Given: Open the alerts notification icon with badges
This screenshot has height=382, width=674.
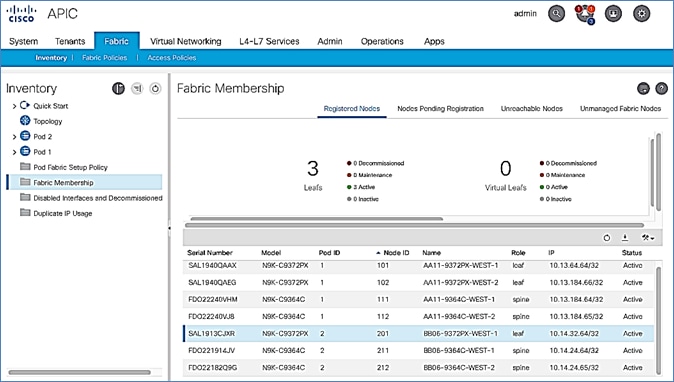Looking at the screenshot, I should [585, 14].
